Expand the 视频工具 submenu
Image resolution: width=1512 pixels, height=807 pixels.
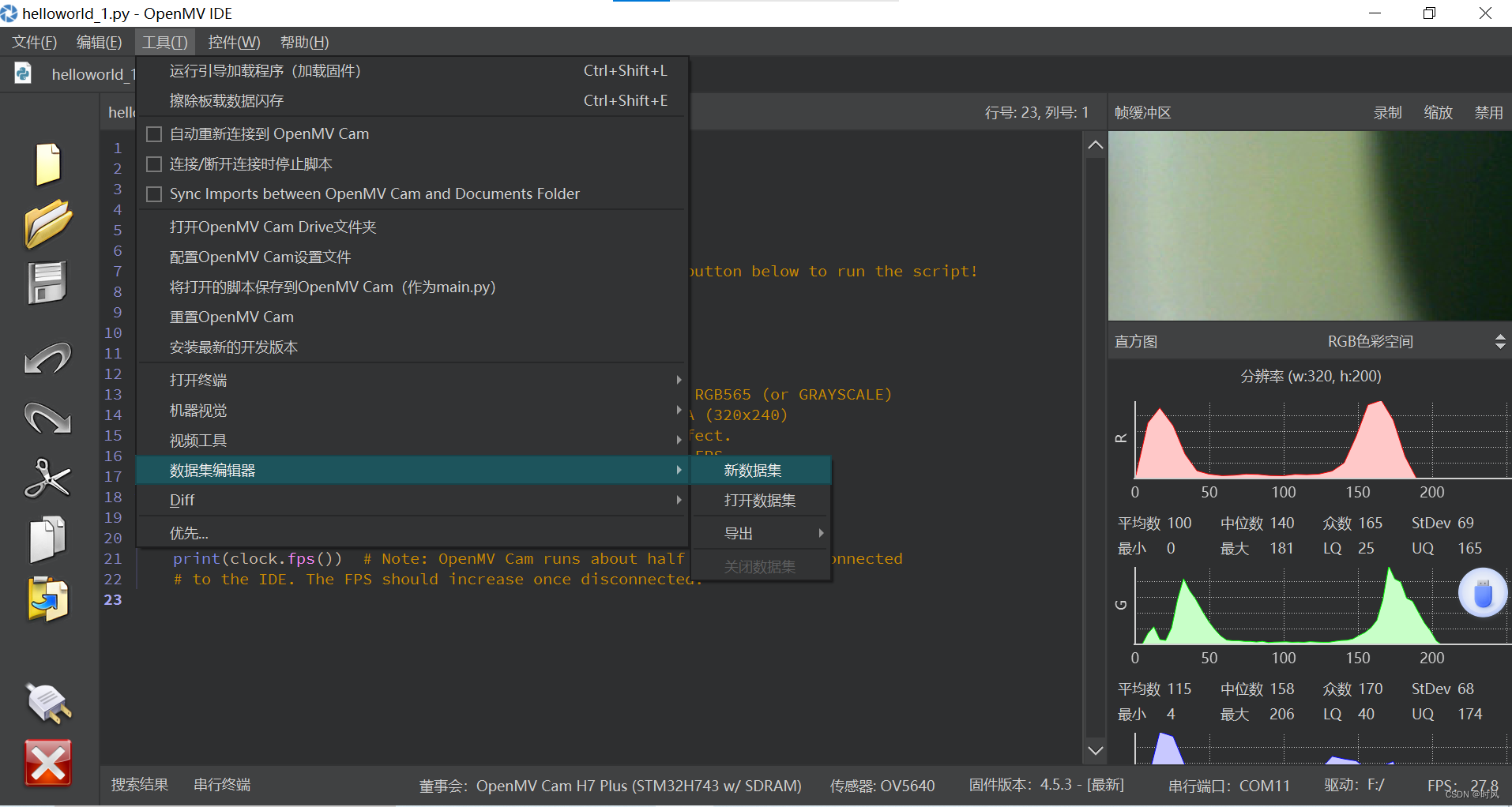coord(412,441)
